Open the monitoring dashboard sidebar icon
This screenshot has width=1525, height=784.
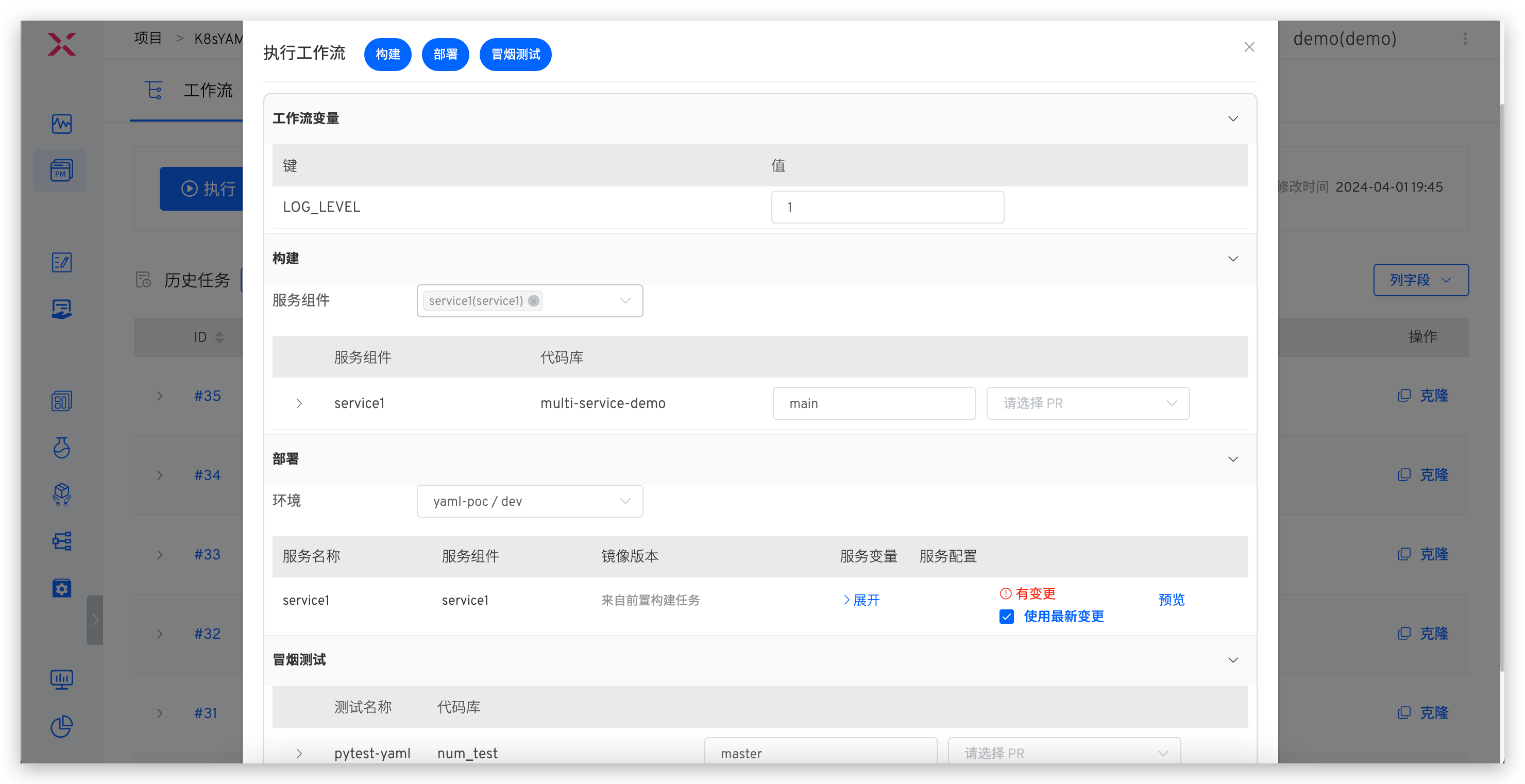62,124
